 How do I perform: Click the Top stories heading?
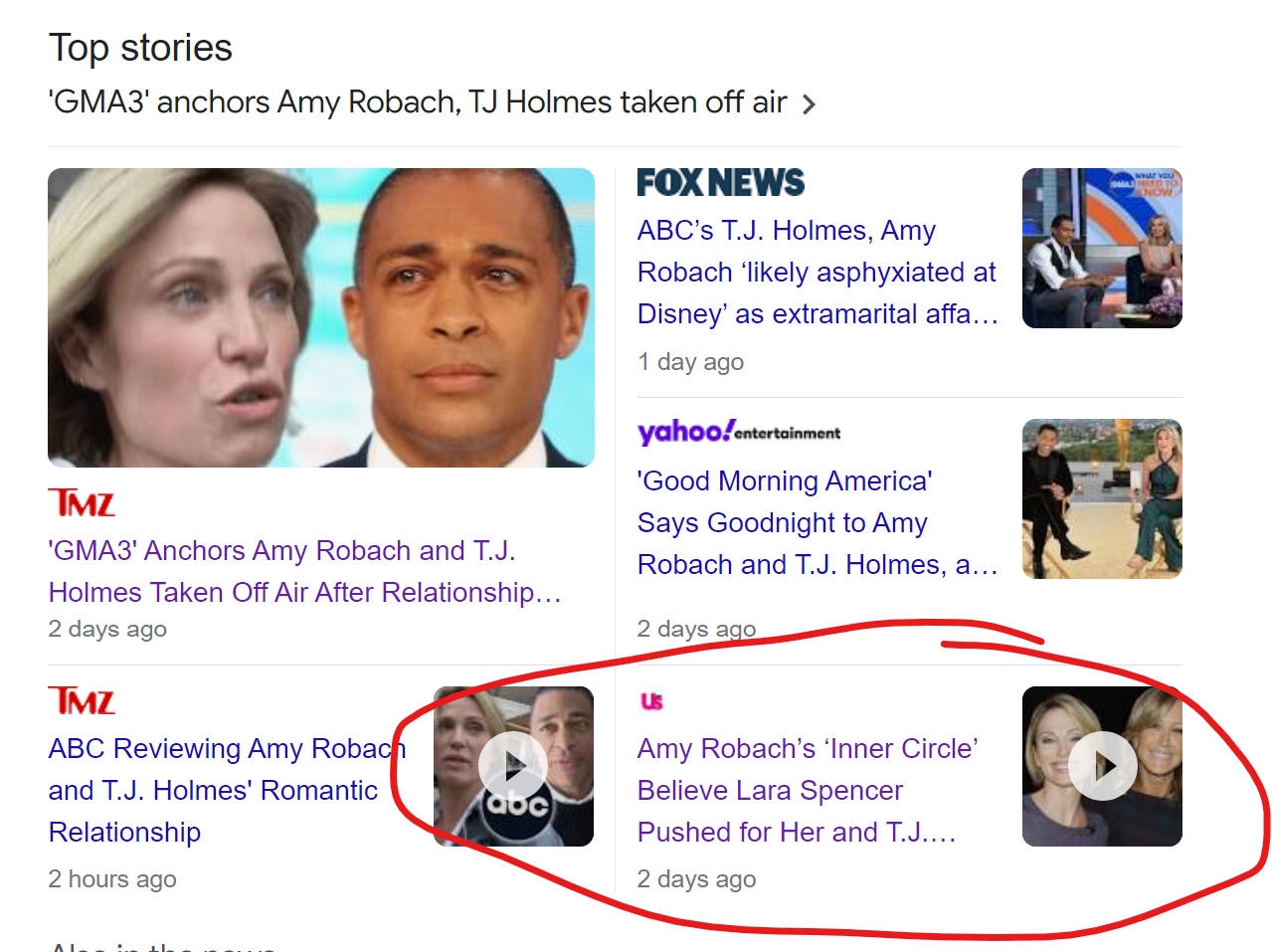140,48
